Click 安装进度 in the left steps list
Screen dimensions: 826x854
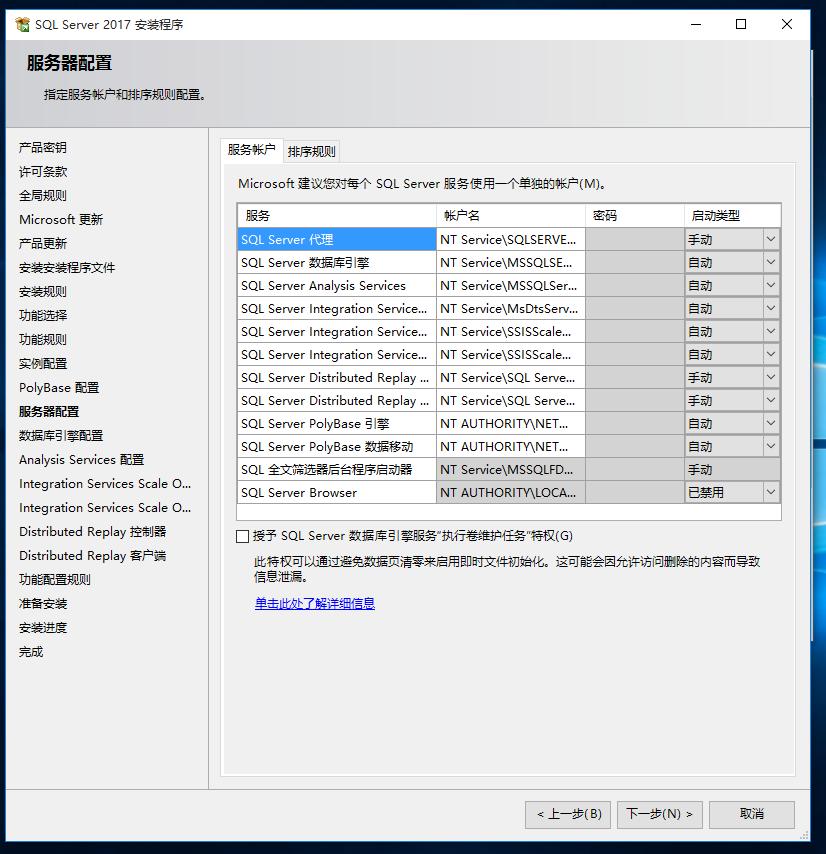coord(42,627)
